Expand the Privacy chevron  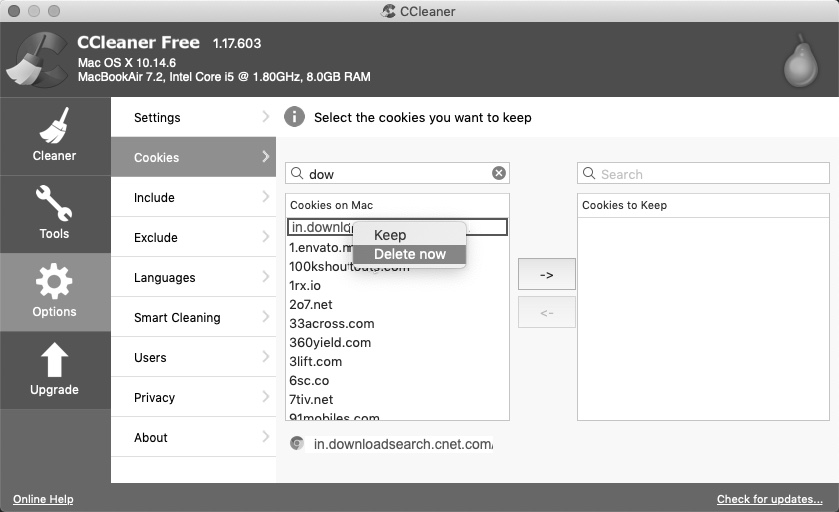point(265,396)
